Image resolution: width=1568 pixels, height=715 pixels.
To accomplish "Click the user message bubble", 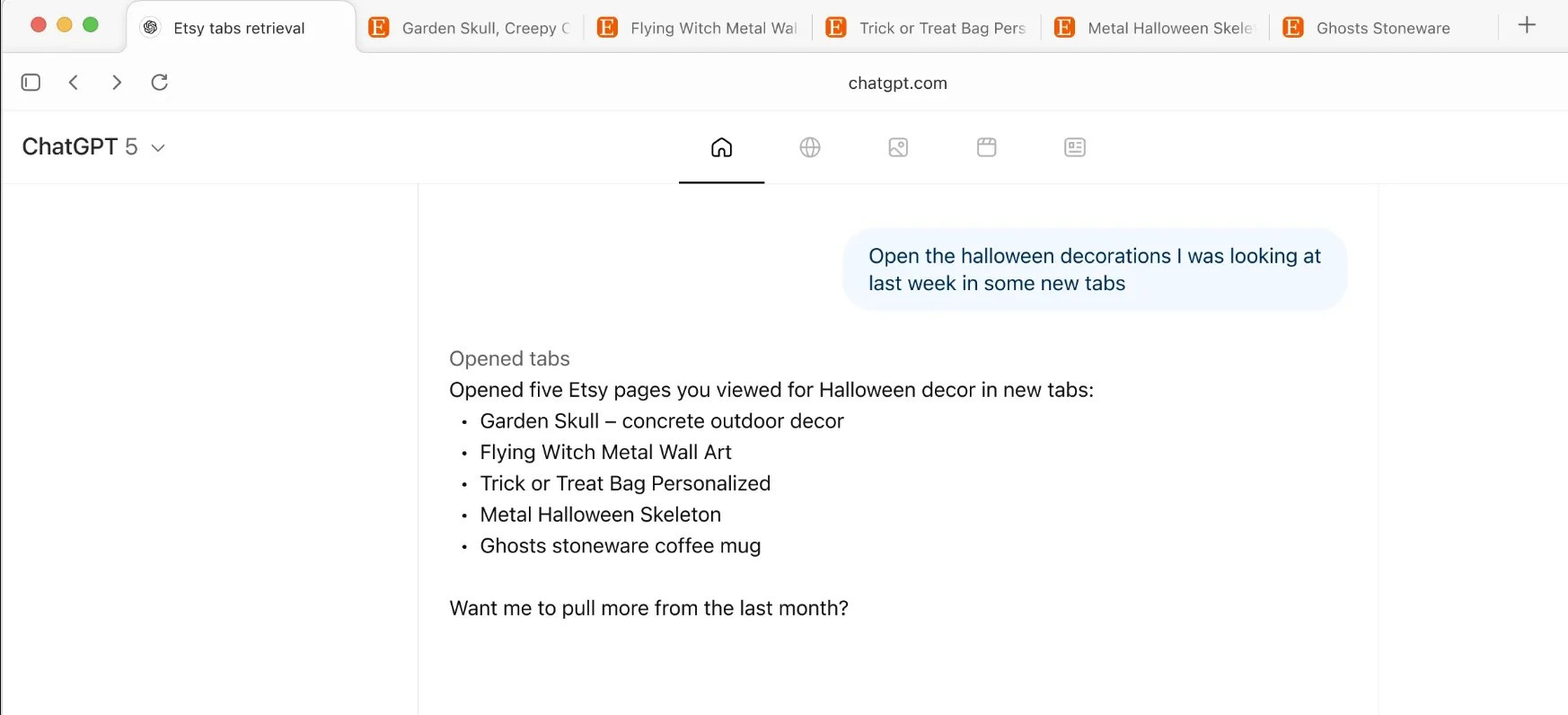I will pos(1094,269).
